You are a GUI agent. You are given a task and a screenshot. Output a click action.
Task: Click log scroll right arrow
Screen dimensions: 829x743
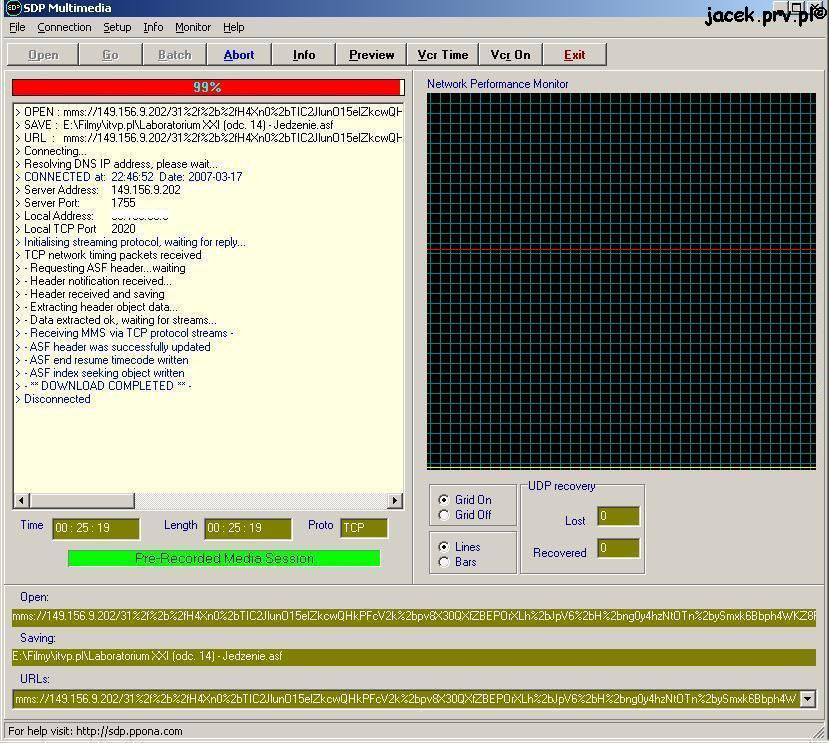tap(395, 500)
